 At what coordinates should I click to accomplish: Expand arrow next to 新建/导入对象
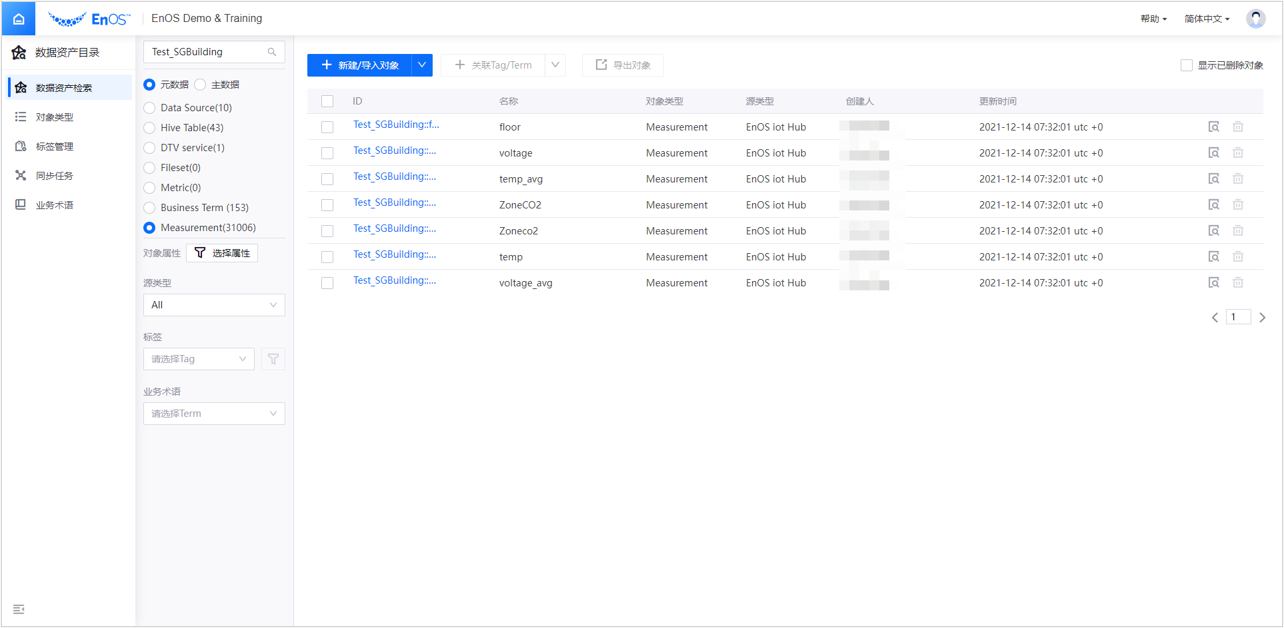coord(422,65)
